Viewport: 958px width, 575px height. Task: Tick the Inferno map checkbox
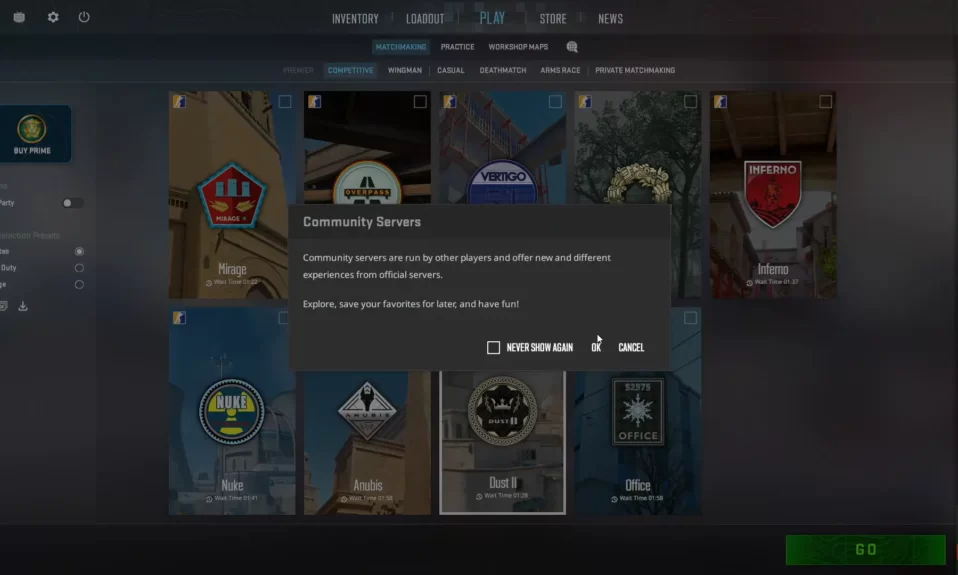(825, 101)
